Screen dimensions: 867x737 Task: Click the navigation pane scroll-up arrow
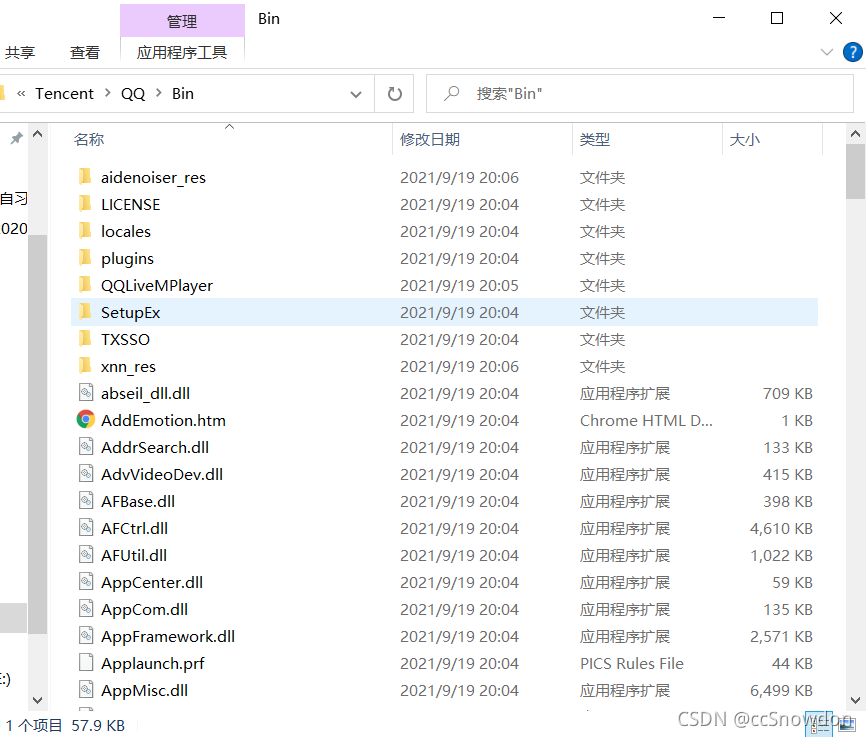tap(38, 134)
